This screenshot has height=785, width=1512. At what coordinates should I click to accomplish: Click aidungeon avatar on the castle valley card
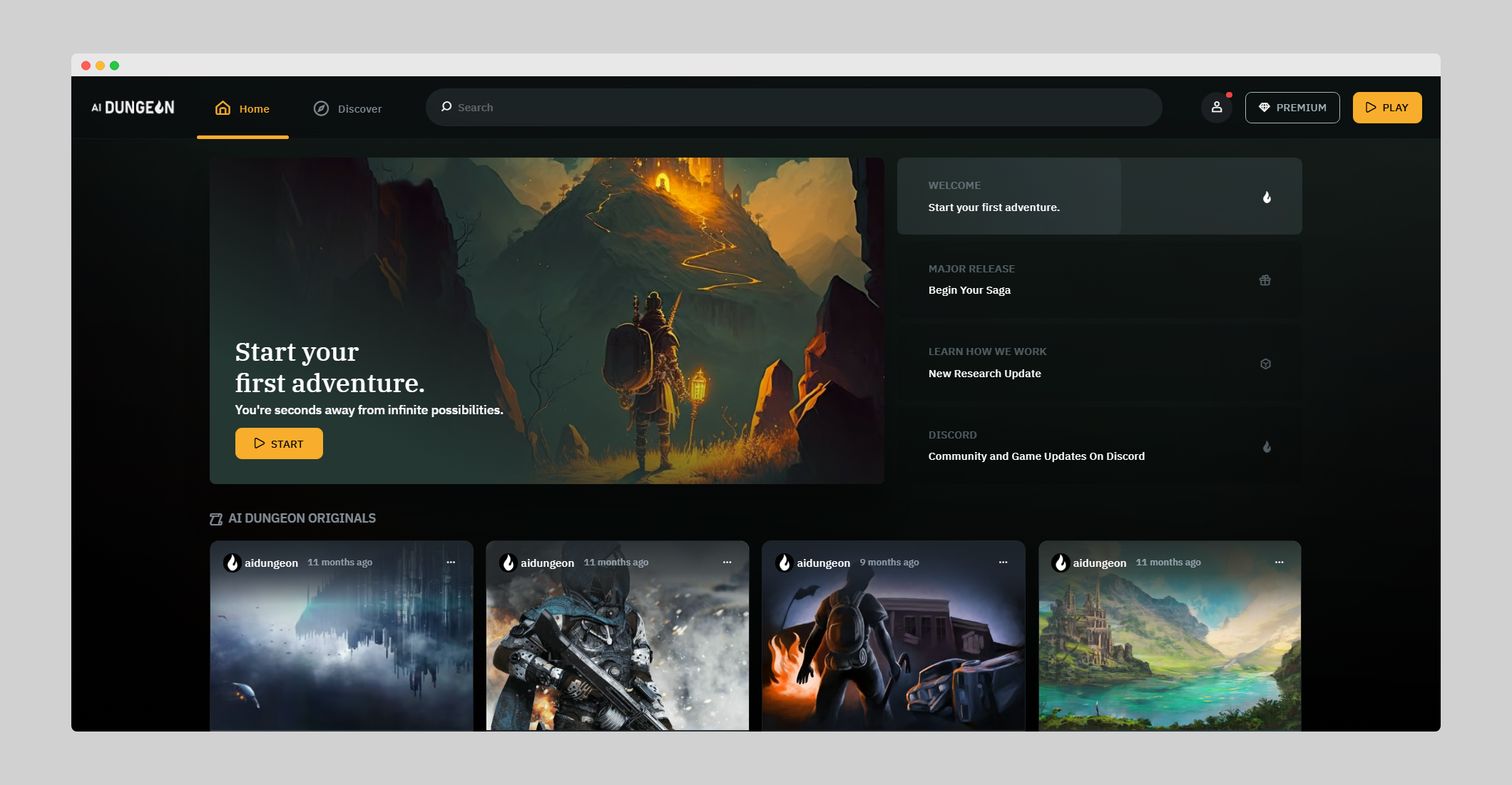pos(1061,563)
